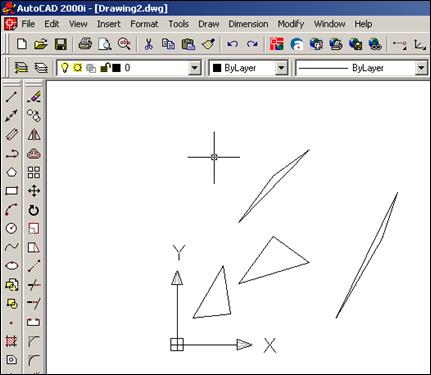Open the Insert Block tool
The height and width of the screenshot is (375, 431).
tap(11, 285)
